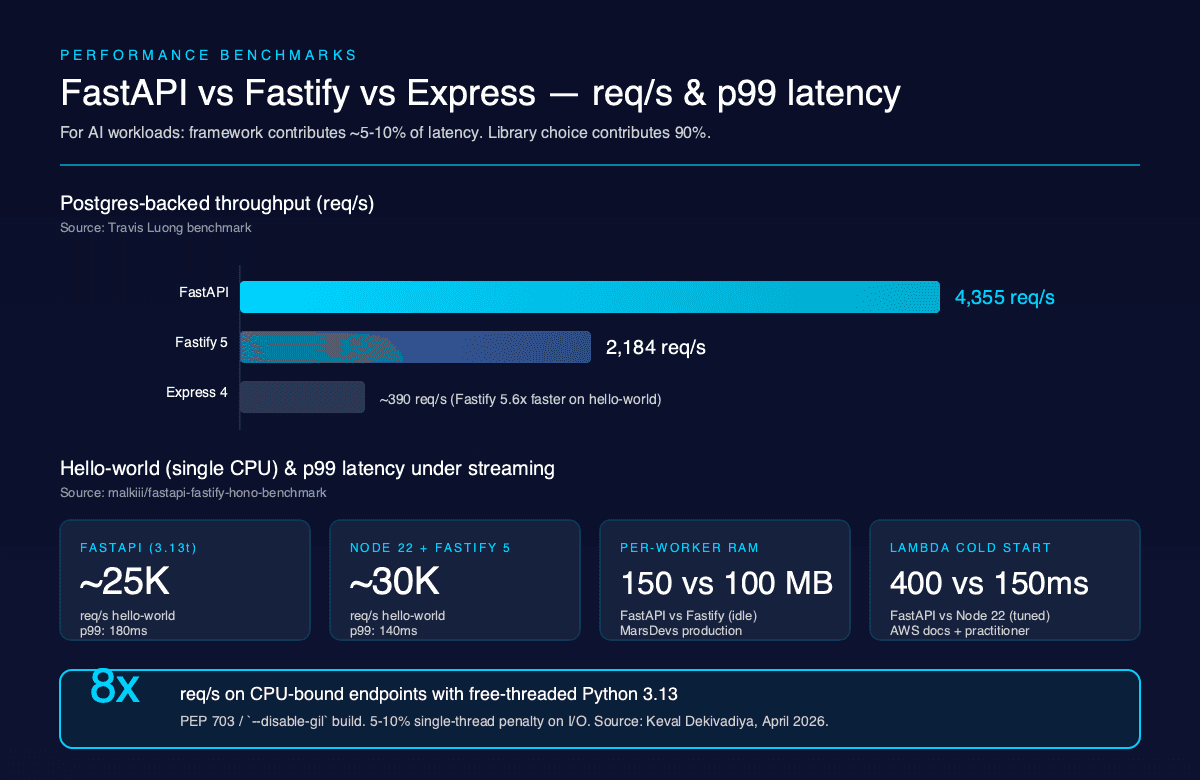Click the '~25K' value

(124, 582)
